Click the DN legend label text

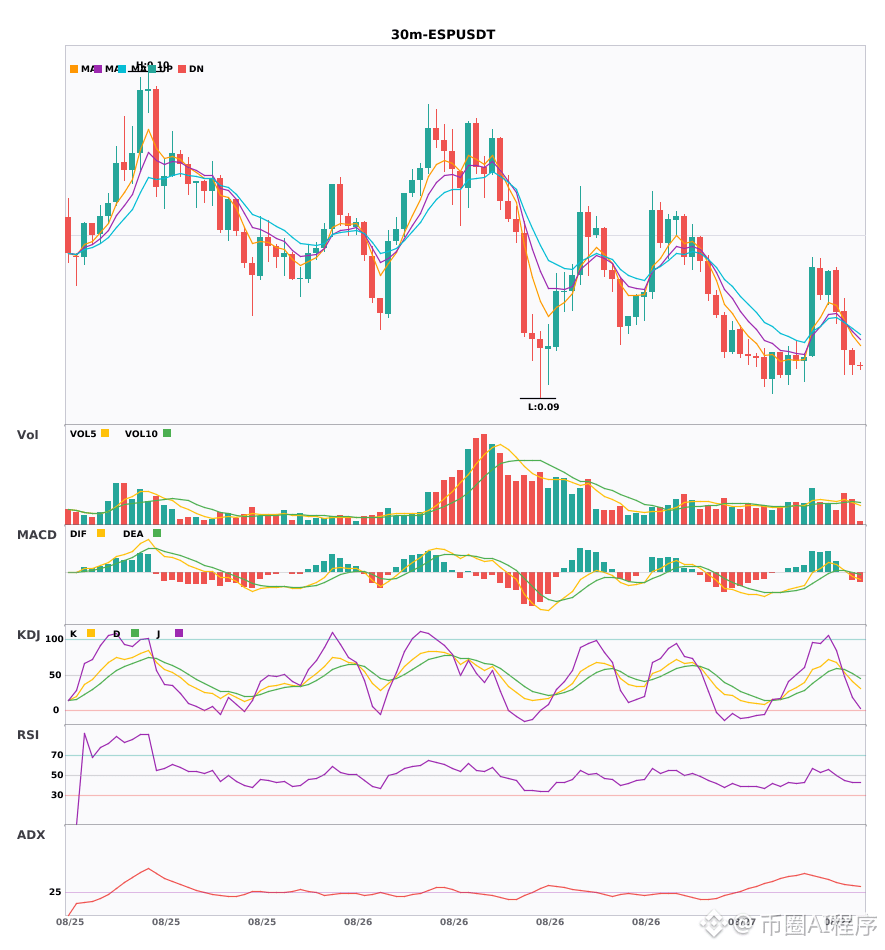[196, 69]
